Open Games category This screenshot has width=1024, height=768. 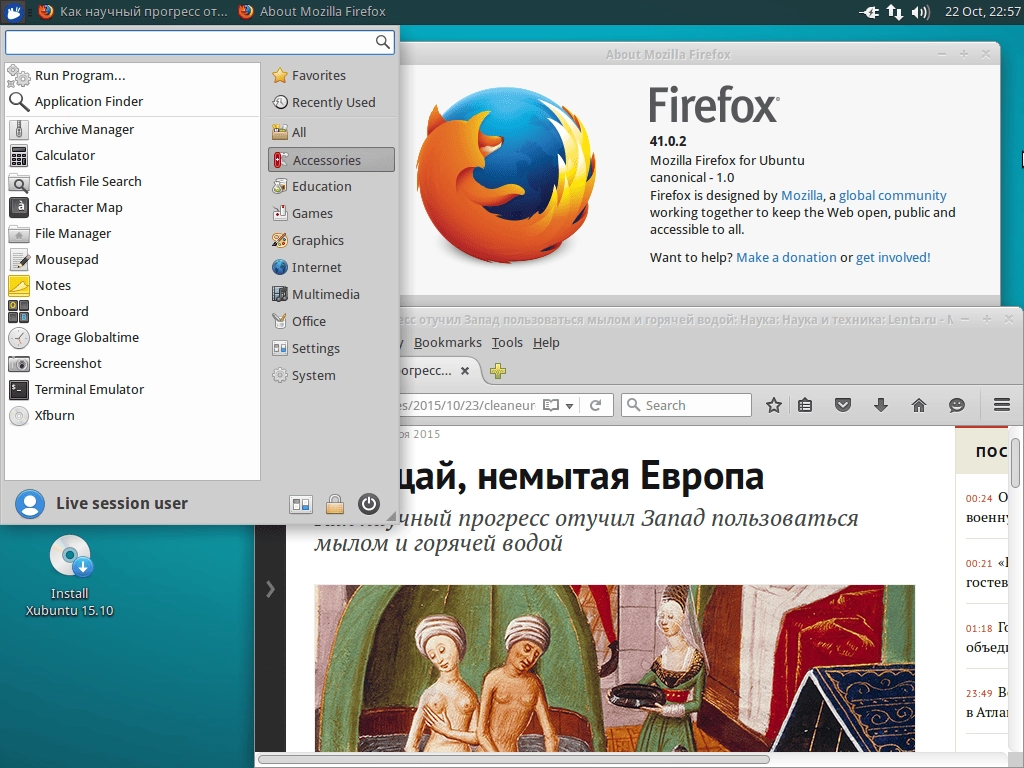tap(332, 214)
